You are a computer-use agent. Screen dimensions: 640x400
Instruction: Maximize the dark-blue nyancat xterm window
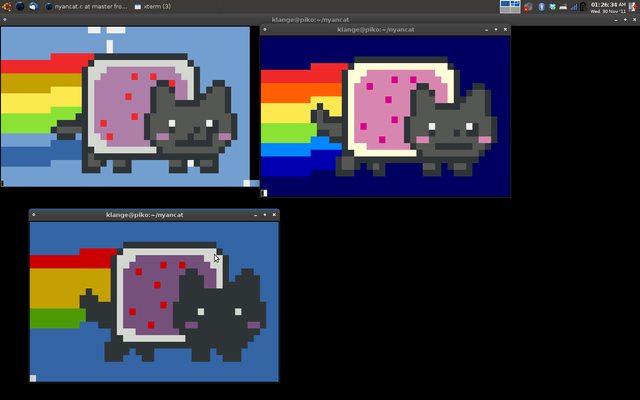coord(496,29)
